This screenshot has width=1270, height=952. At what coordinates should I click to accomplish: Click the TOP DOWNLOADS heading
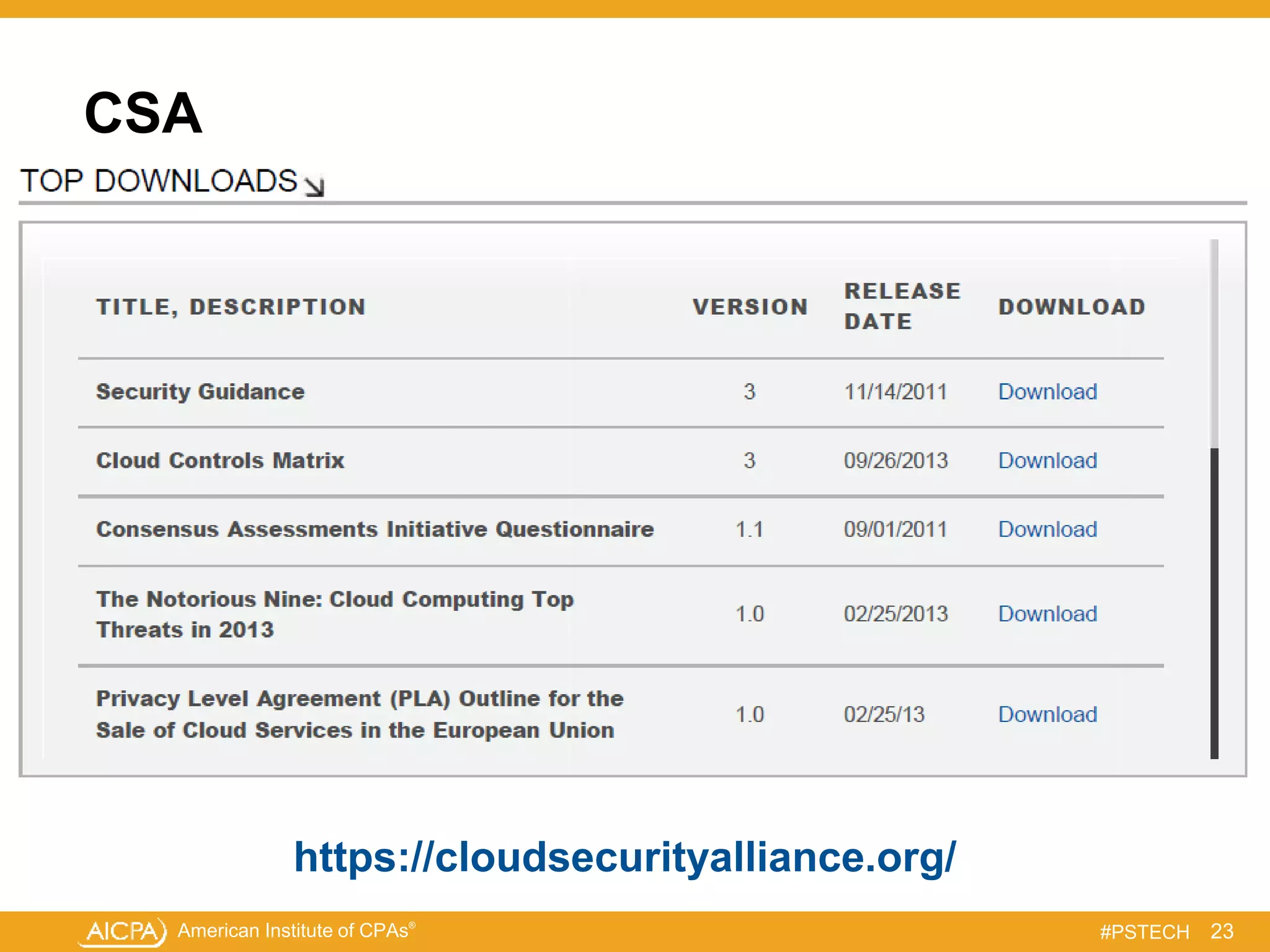pos(159,181)
